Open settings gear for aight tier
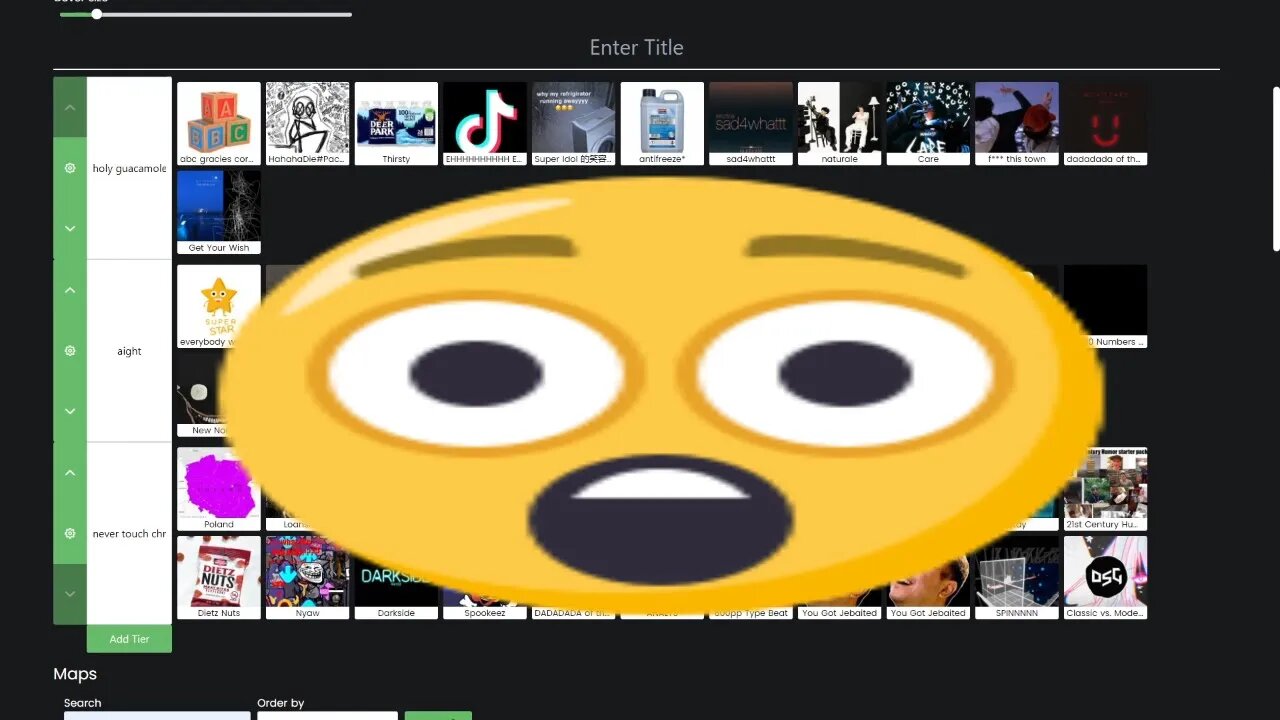Image resolution: width=1280 pixels, height=720 pixels. click(x=70, y=351)
